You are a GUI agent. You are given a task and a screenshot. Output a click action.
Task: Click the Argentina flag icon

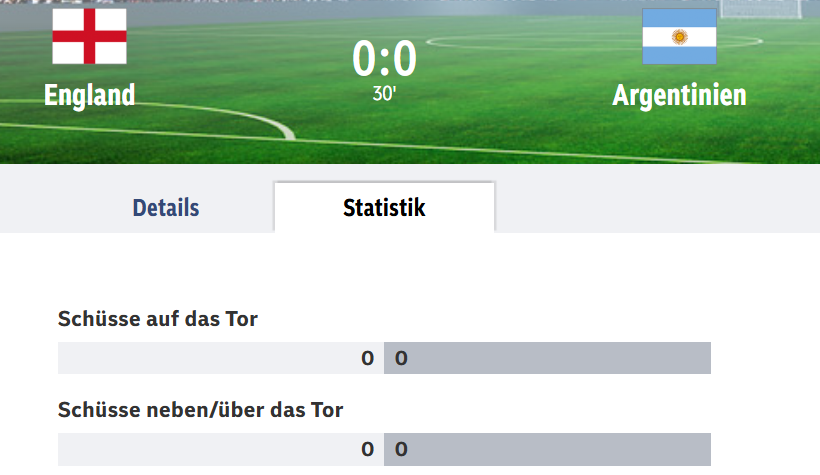pos(679,36)
